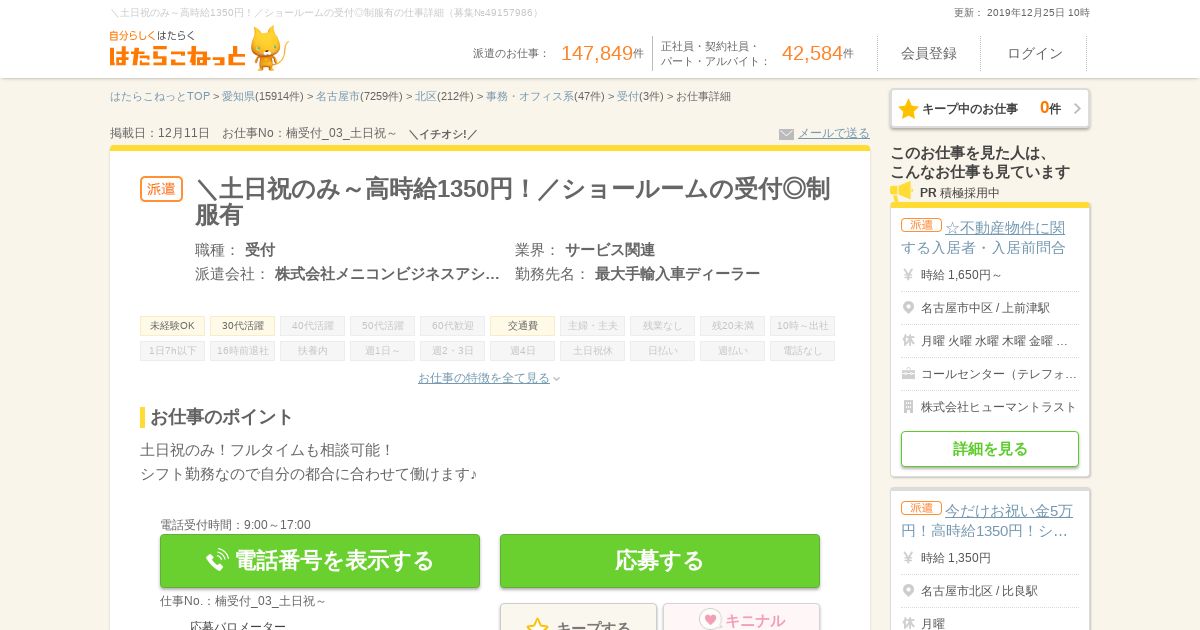The image size is (1200, 630).
Task: Click 最大手輸入車ディーラー workplace name
Action: [x=677, y=274]
